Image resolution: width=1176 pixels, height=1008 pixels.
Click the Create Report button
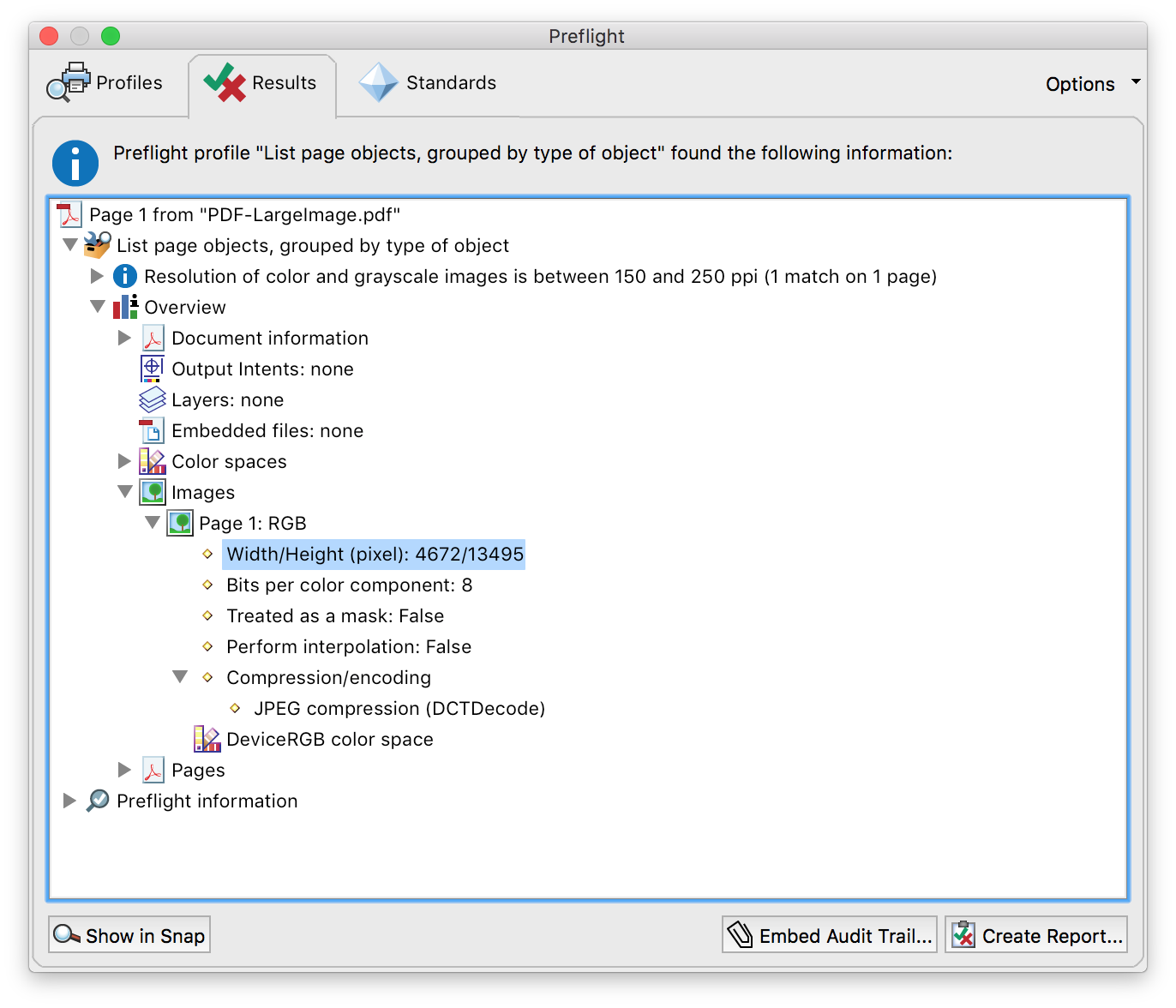[x=1036, y=935]
